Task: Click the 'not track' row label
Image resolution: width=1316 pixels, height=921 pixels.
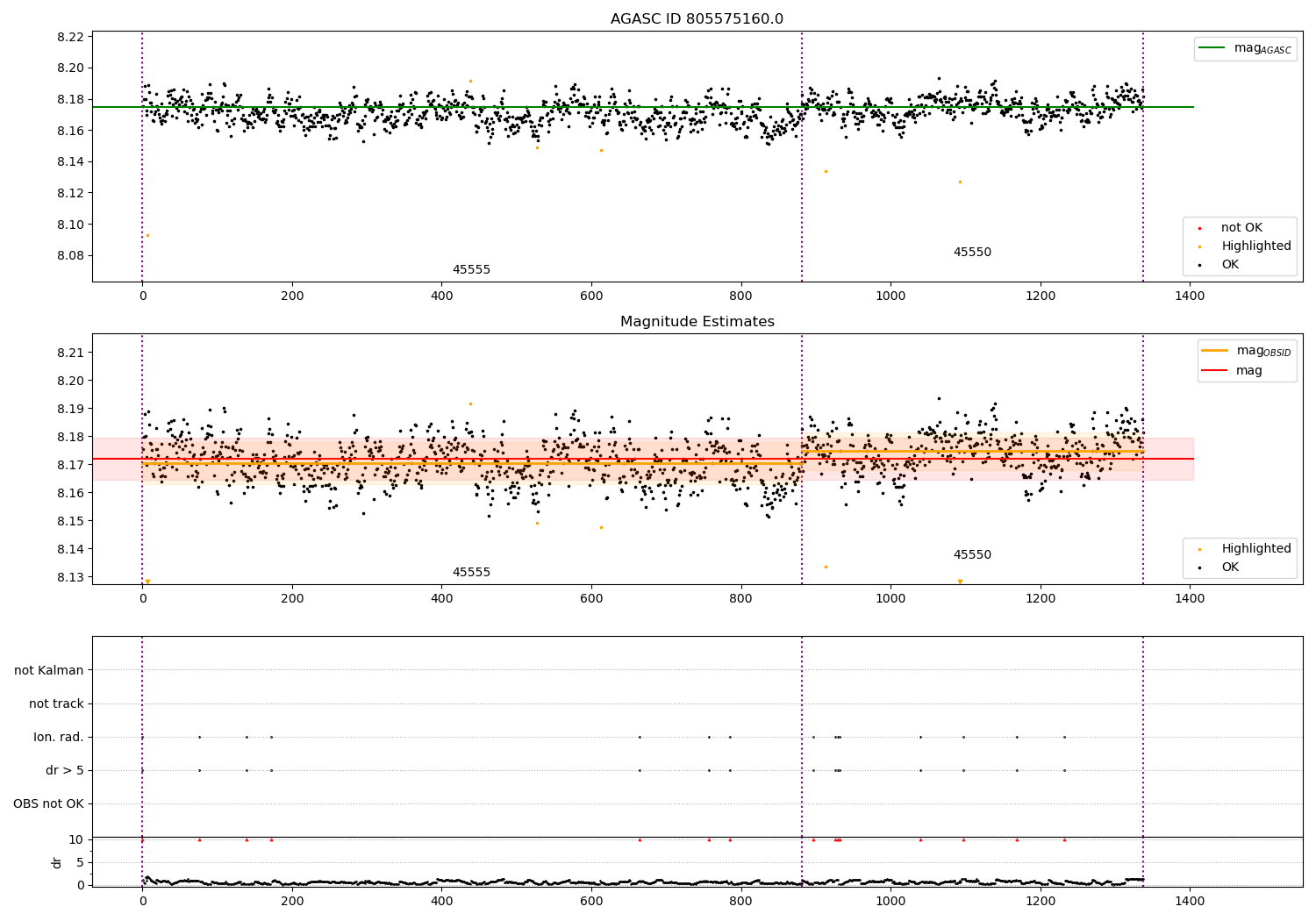Action: tap(56, 704)
